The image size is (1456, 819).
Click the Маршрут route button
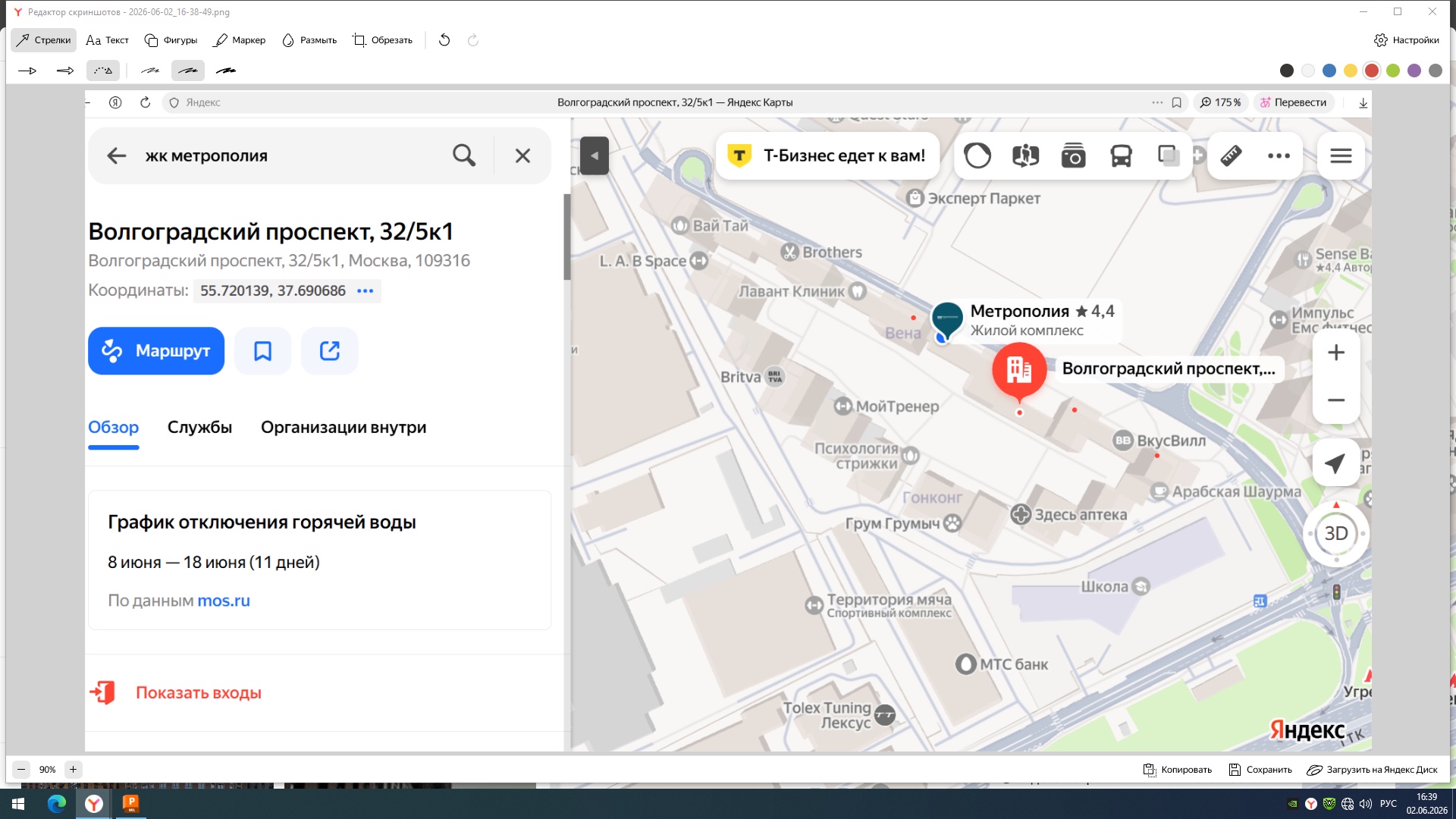point(156,351)
